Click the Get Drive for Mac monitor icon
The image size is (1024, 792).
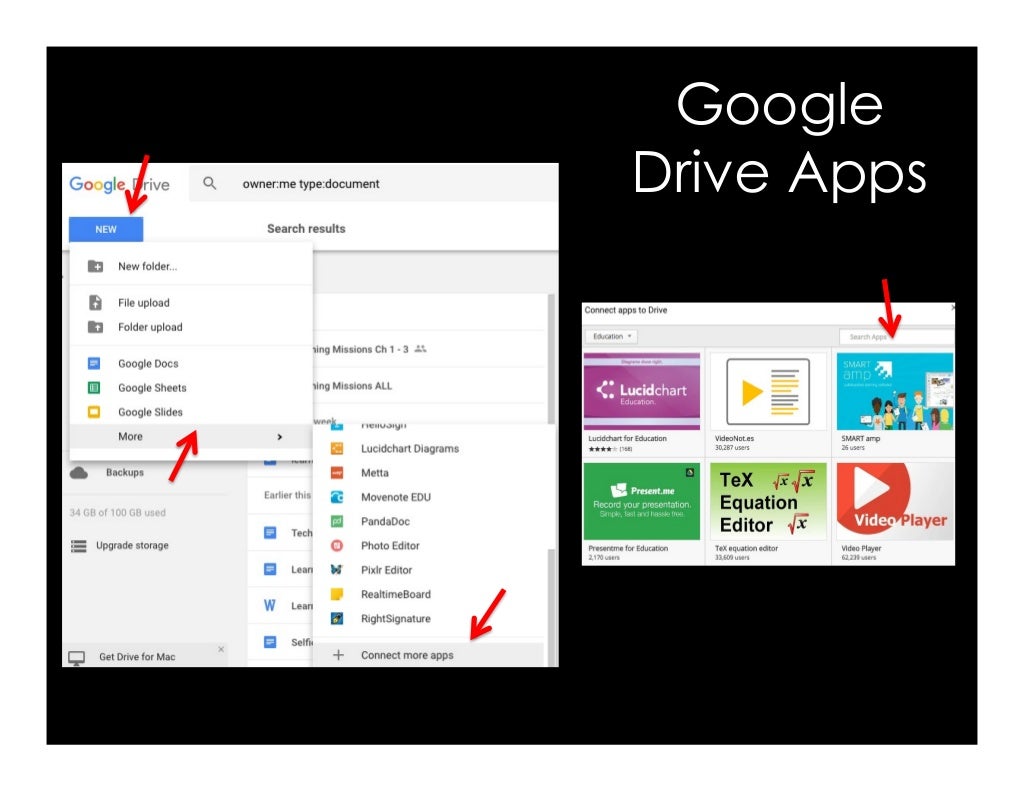[x=77, y=657]
